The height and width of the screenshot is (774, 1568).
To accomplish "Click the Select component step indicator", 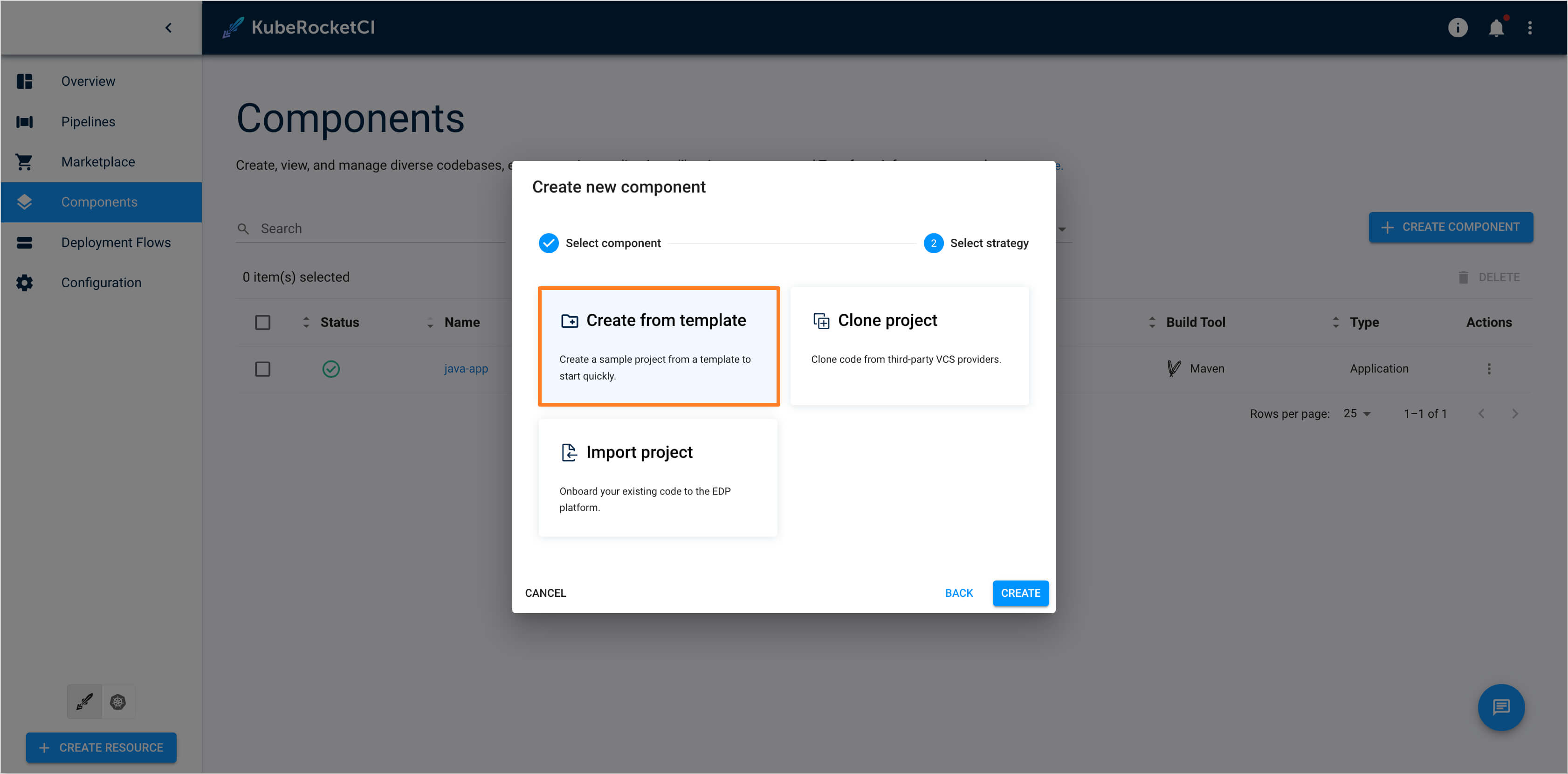I will click(549, 243).
